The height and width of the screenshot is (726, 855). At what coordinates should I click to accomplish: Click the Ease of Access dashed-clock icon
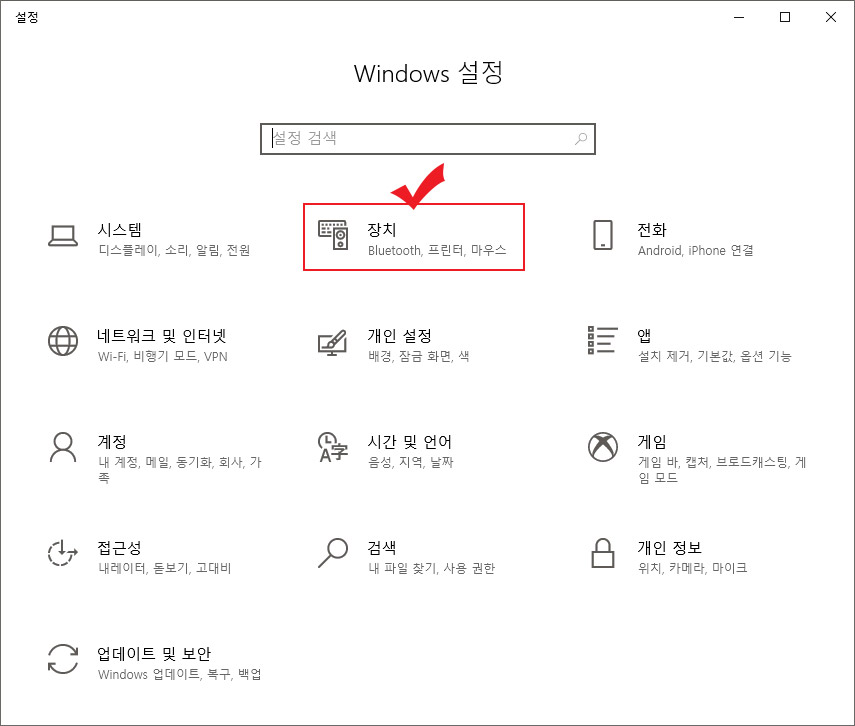62,553
